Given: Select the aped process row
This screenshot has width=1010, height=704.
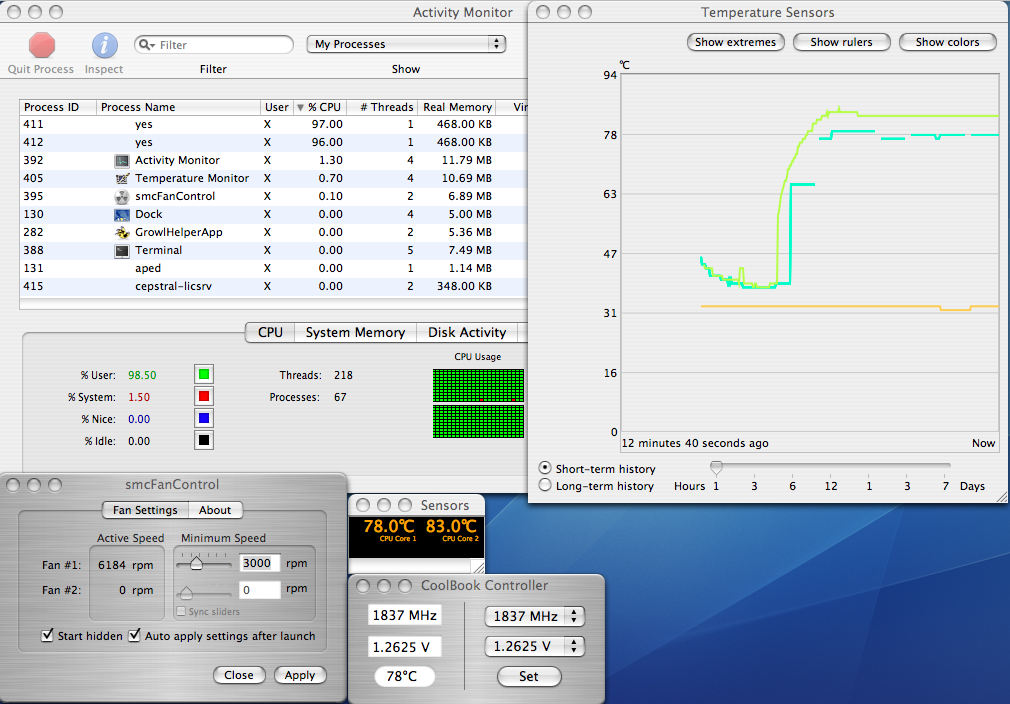Looking at the screenshot, I should pos(274,269).
